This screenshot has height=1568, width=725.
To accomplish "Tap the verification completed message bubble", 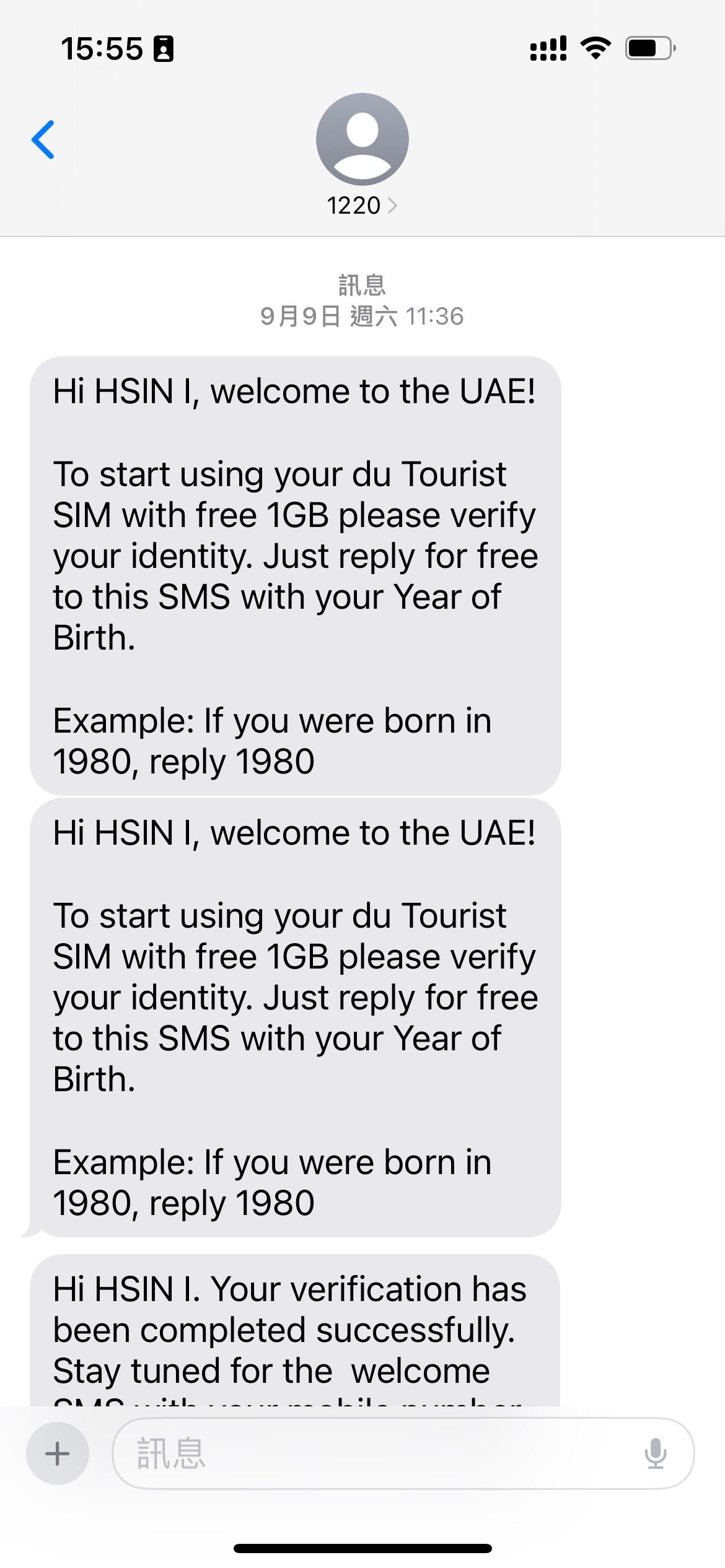I will tap(295, 1331).
